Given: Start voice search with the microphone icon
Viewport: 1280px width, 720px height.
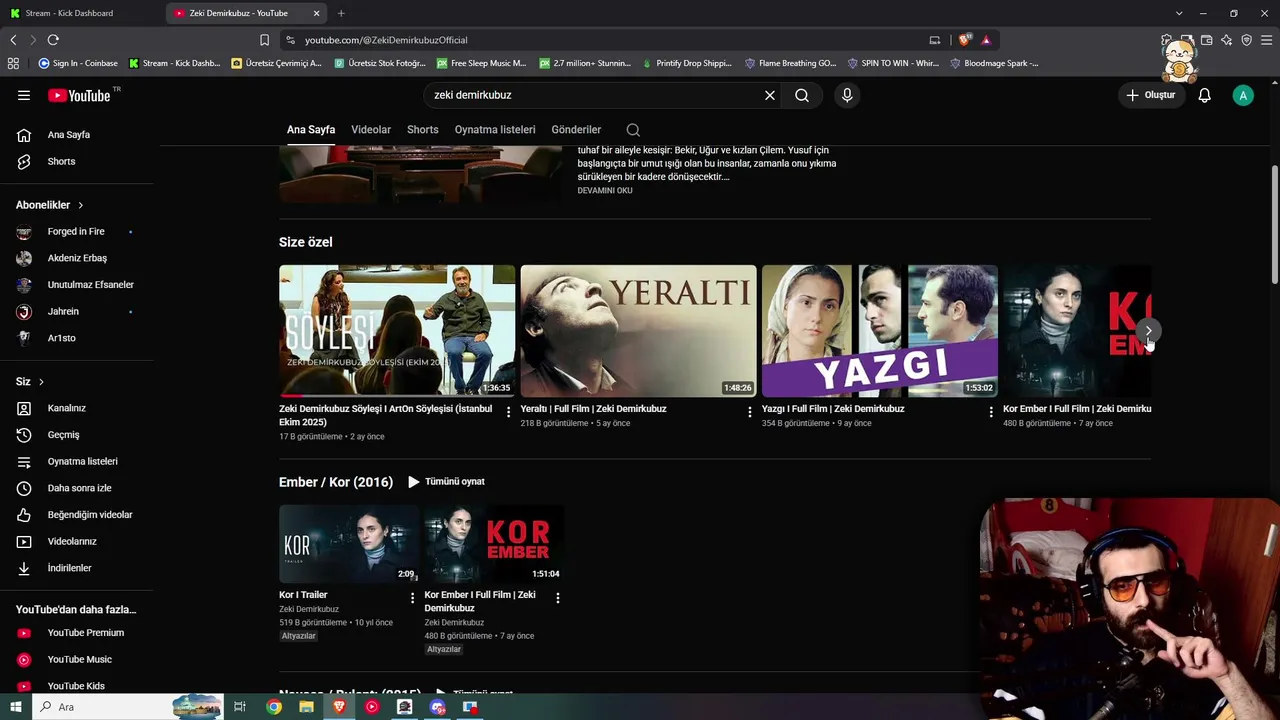Looking at the screenshot, I should (847, 95).
